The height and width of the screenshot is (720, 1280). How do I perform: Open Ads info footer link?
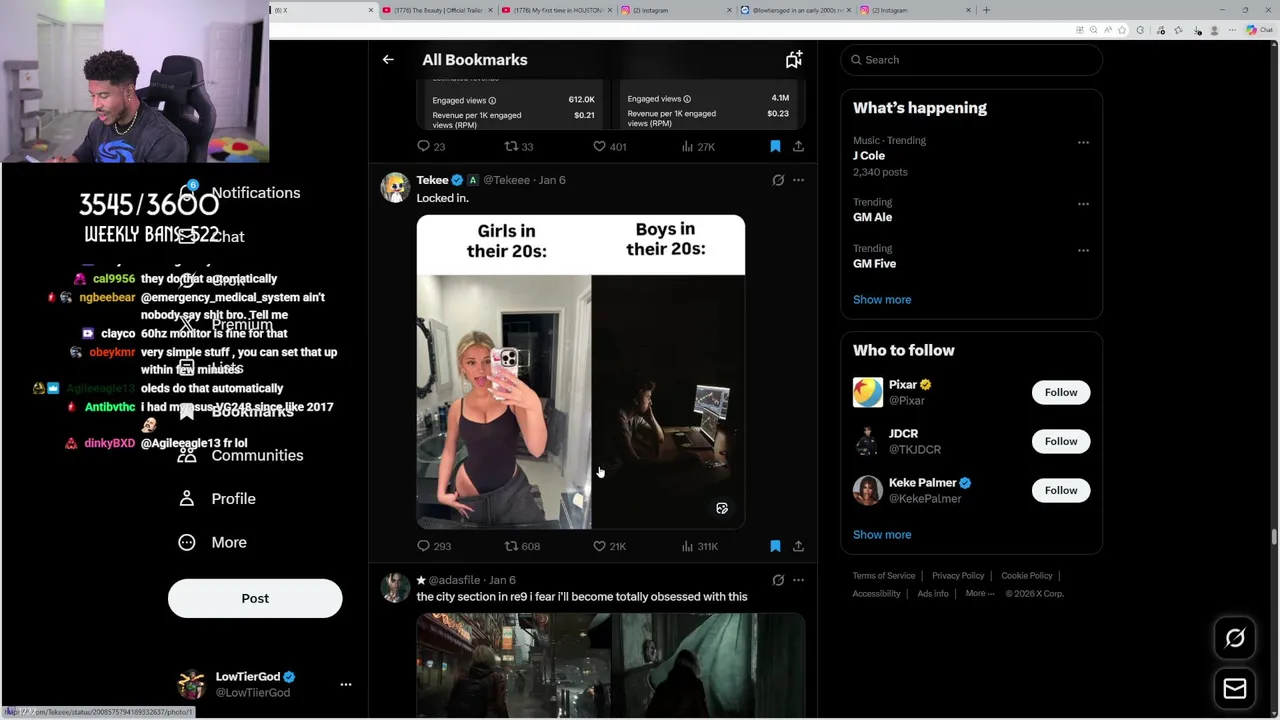point(933,594)
